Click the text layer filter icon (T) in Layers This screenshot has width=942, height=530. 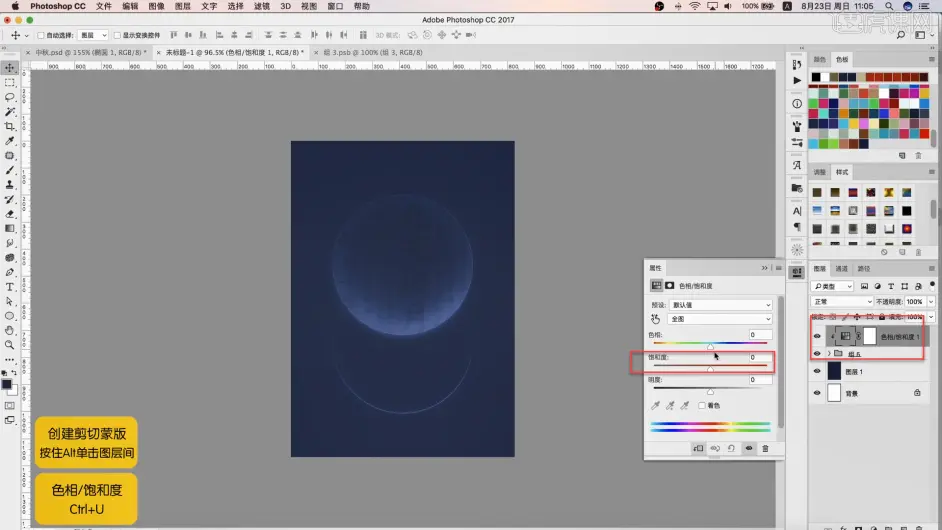pyautogui.click(x=891, y=286)
